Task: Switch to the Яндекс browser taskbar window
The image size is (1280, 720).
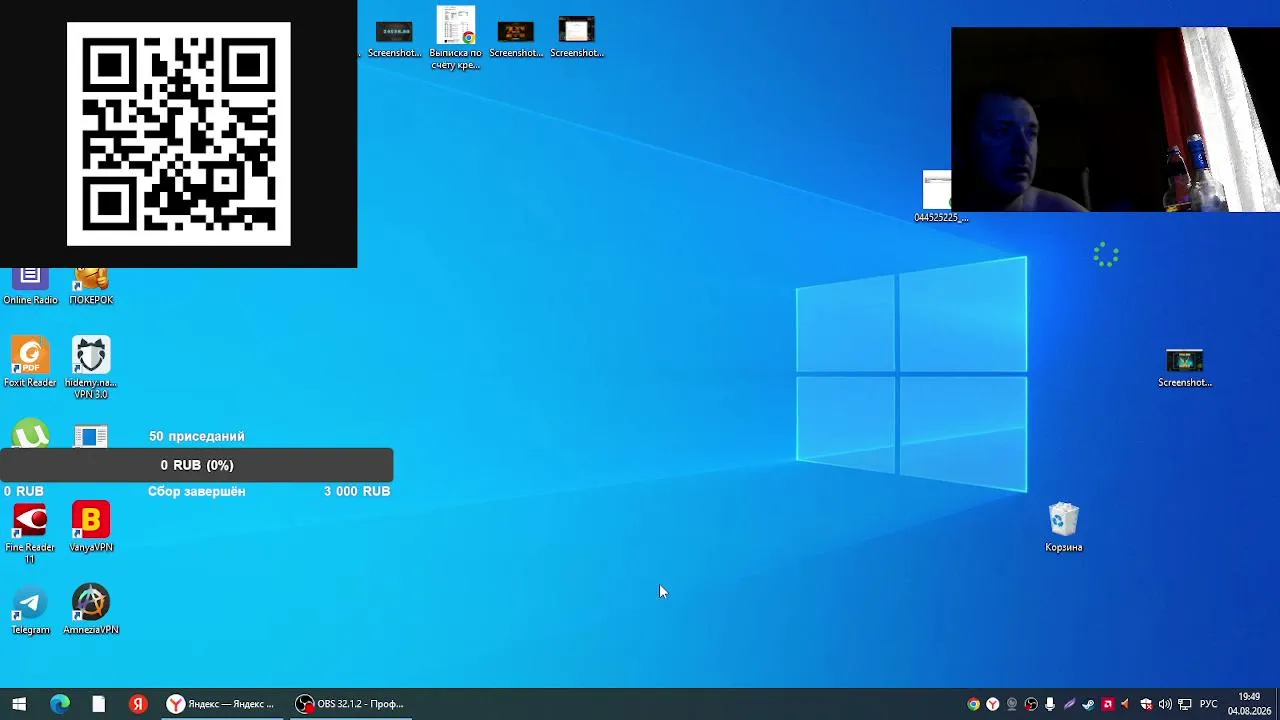Action: tap(221, 704)
